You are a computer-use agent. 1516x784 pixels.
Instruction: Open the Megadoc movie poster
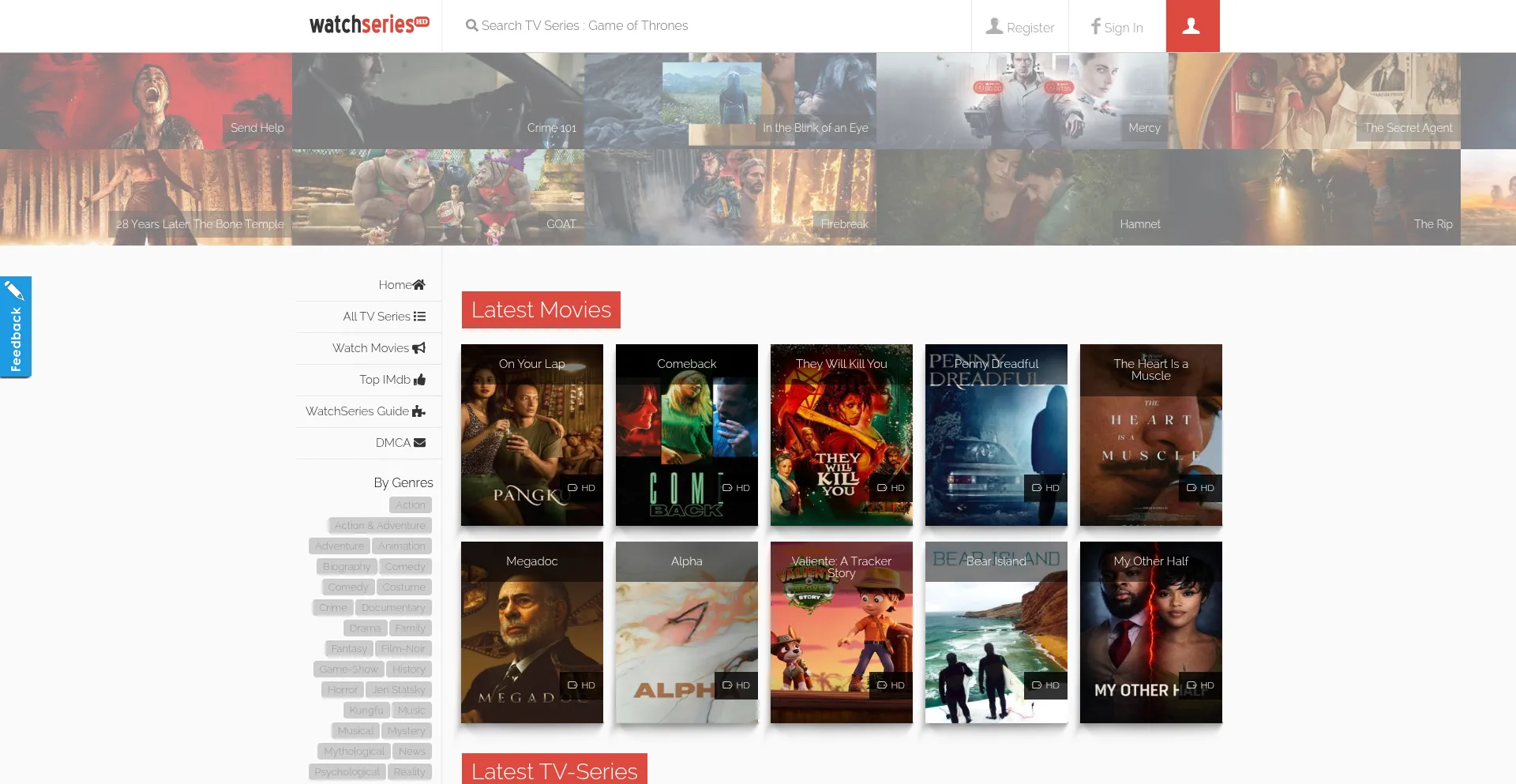click(532, 632)
